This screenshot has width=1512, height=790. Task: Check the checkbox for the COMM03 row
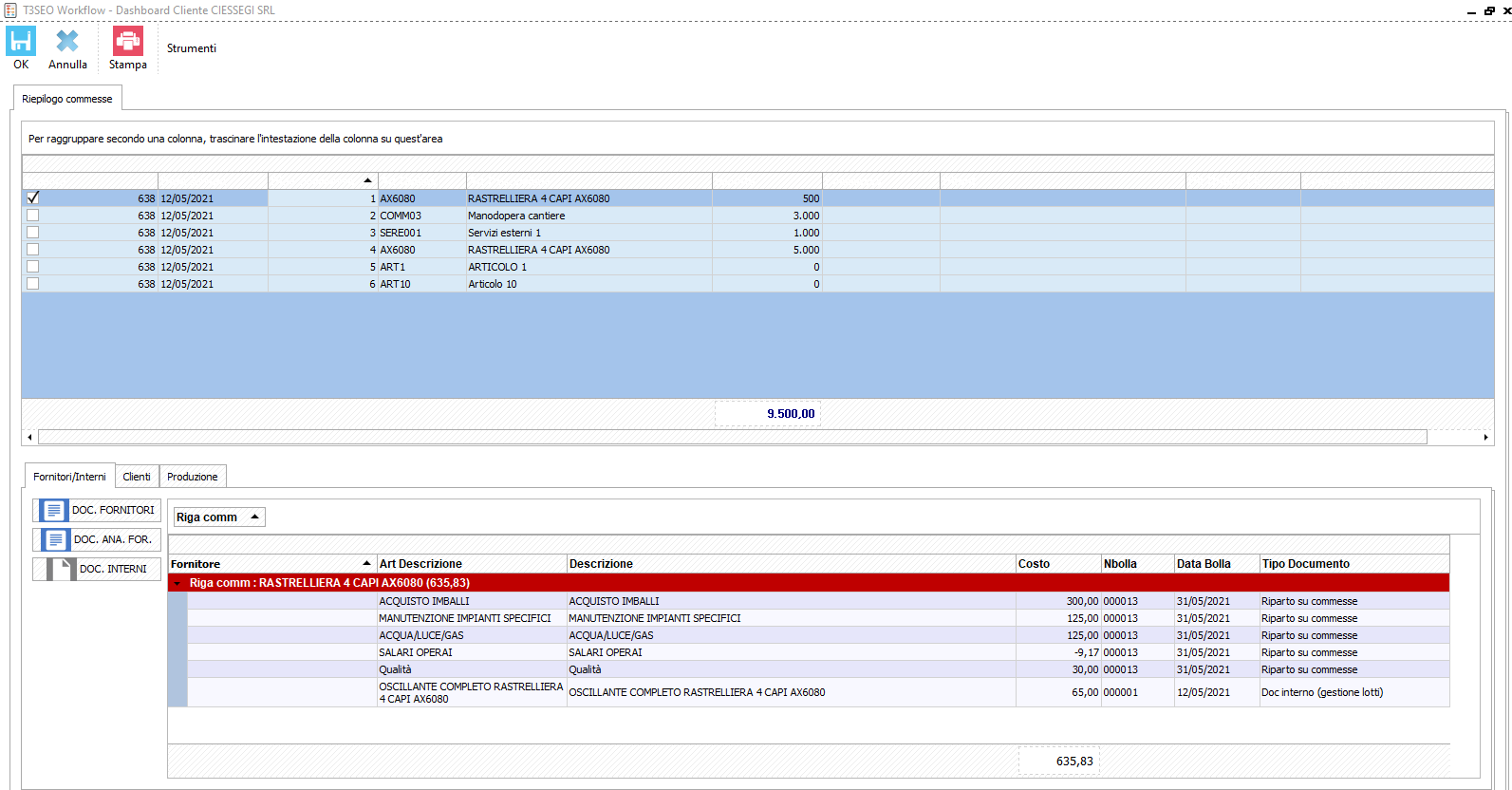(33, 216)
